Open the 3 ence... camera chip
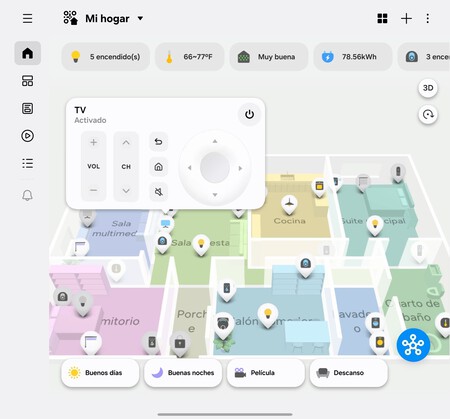Viewport: 450px width, 419px height. [x=424, y=57]
